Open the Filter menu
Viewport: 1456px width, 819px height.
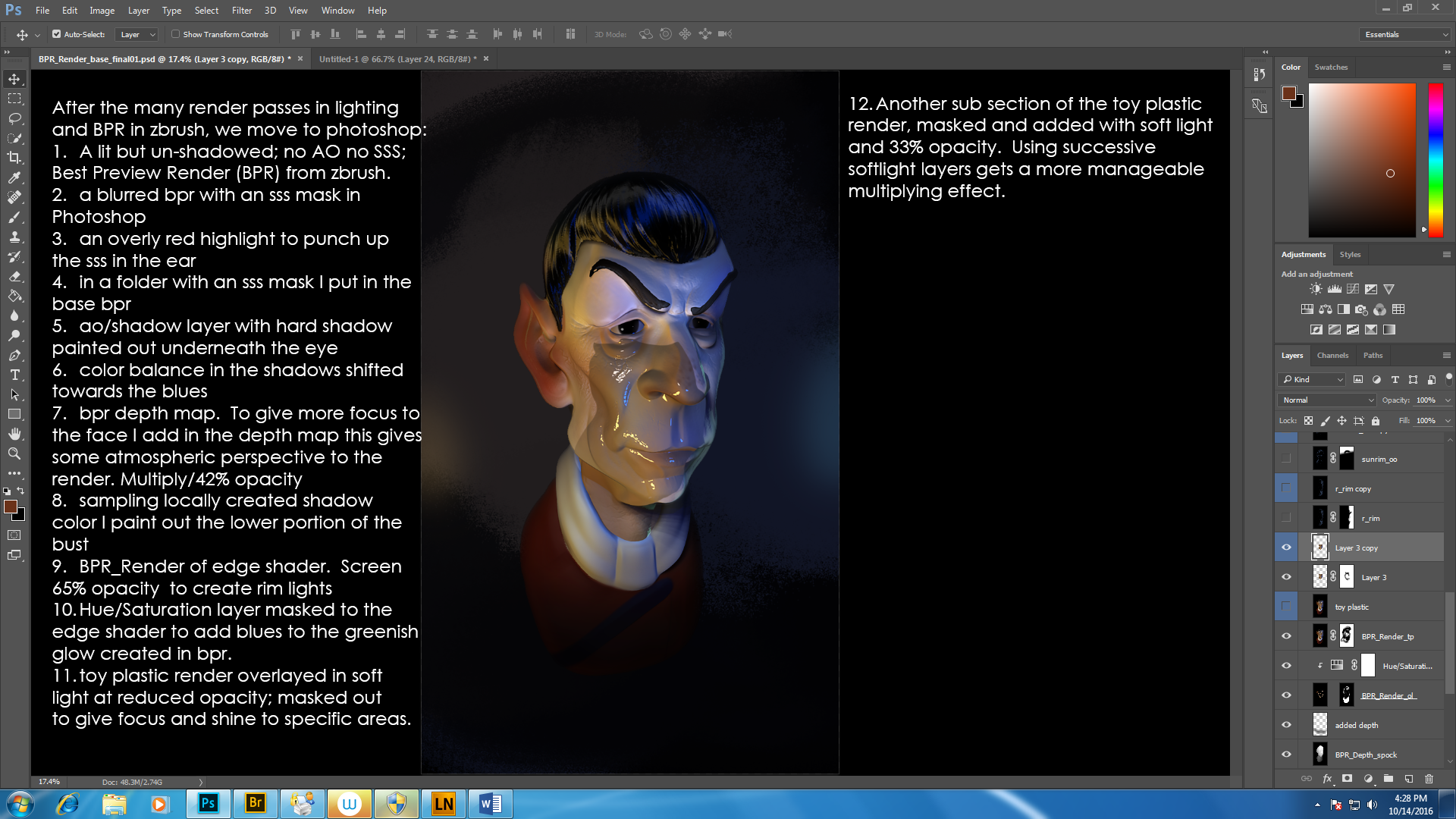pos(241,11)
